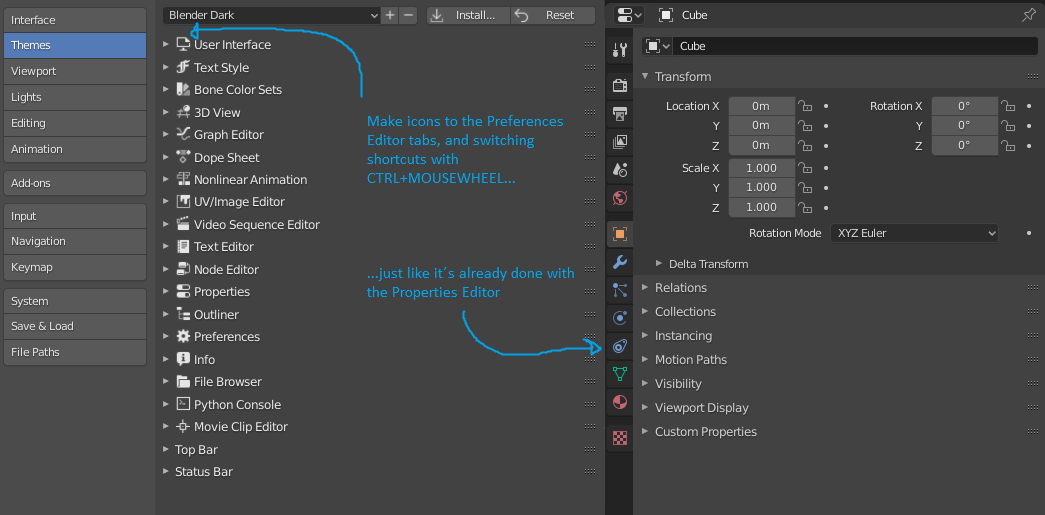Toggle the lock for Rotation X
Viewport: 1045px width, 515px height.
point(1009,106)
